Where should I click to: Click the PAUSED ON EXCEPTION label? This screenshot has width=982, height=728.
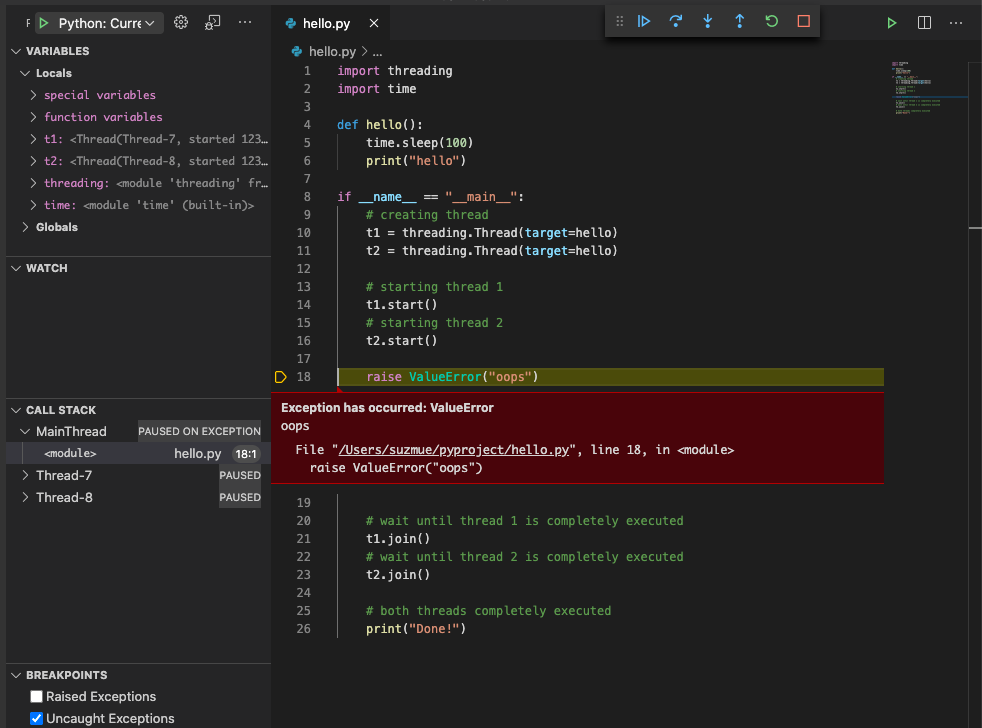199,432
